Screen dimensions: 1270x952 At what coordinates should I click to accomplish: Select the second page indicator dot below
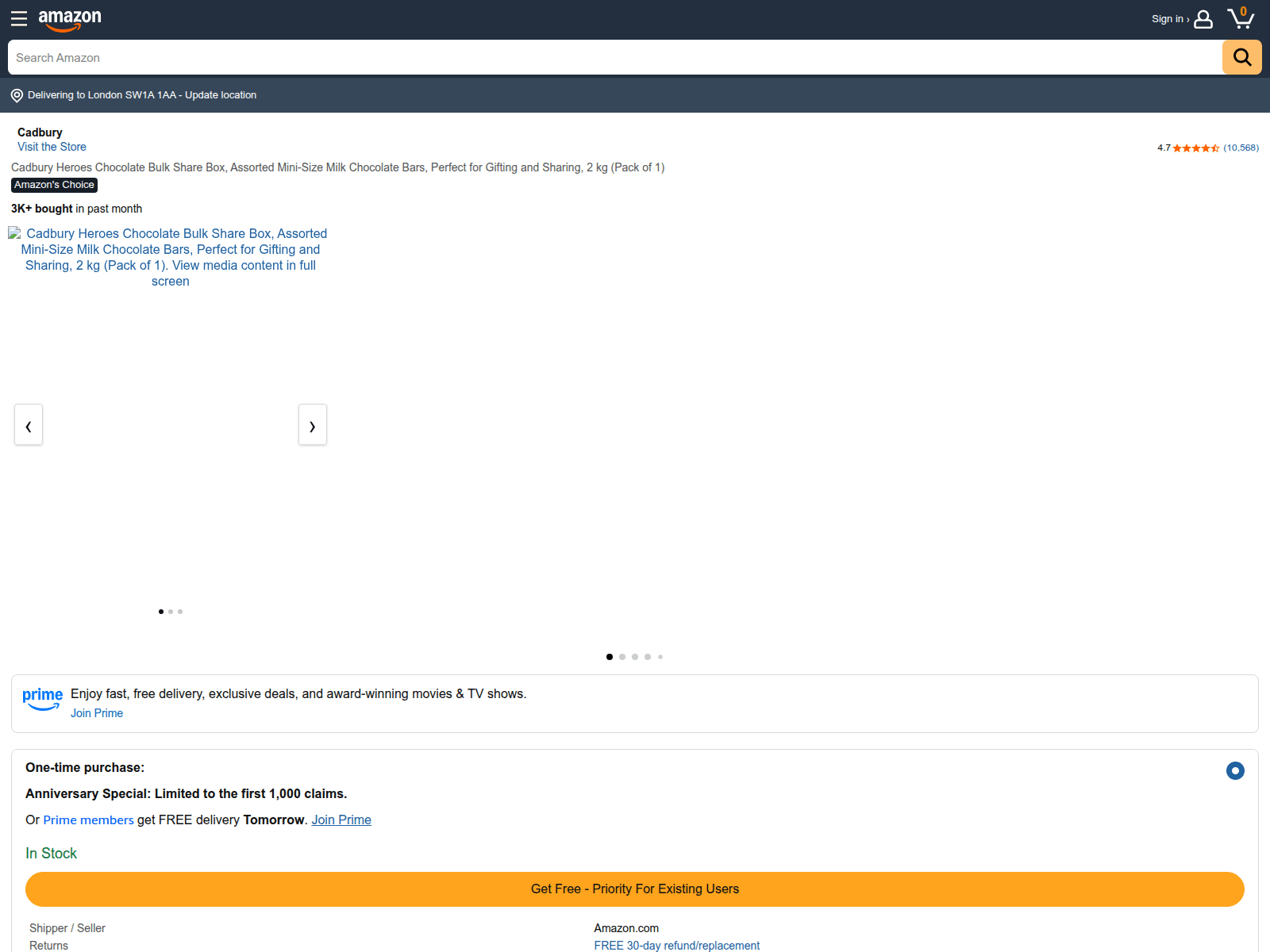pyautogui.click(x=622, y=657)
